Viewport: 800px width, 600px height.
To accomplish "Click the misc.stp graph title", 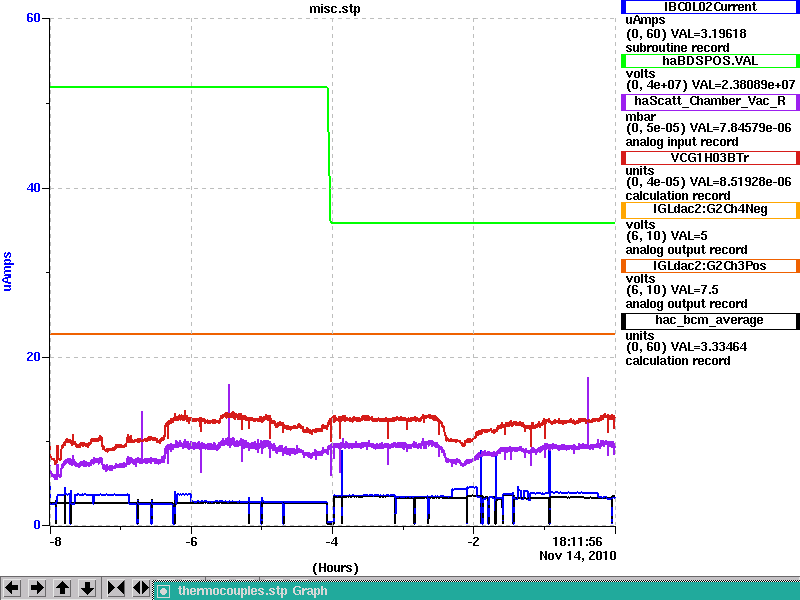I will coord(335,9).
